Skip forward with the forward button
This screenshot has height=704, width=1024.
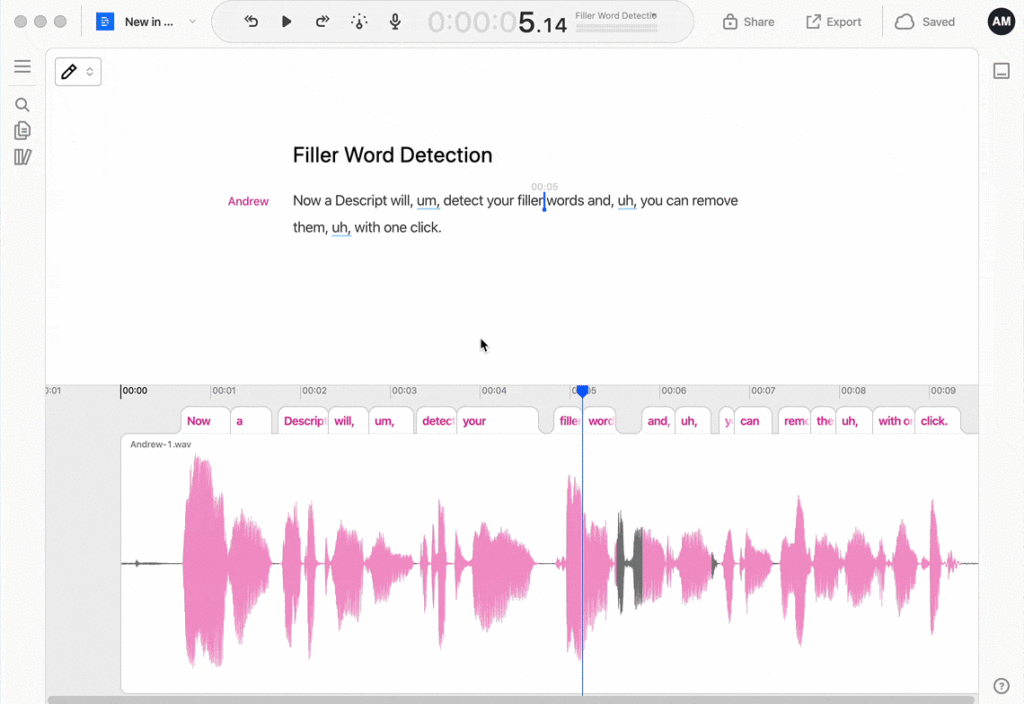(x=322, y=22)
